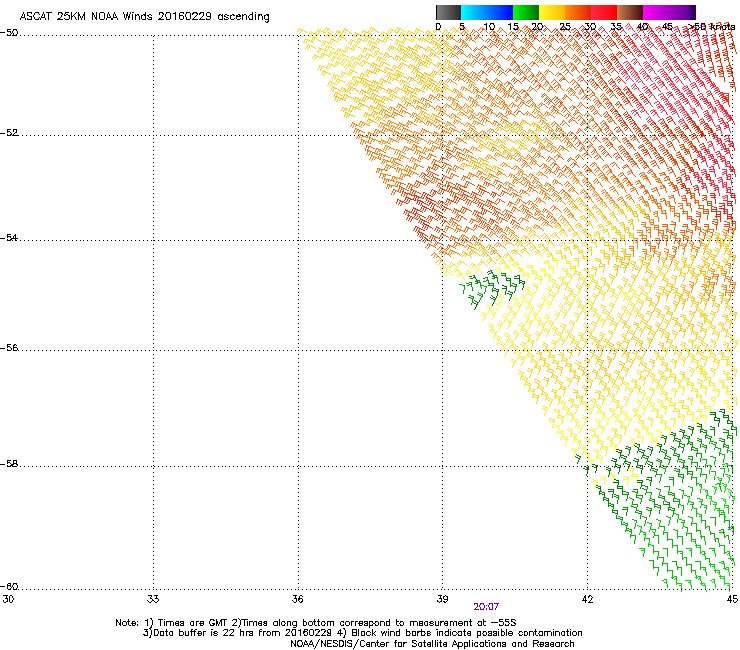The width and height of the screenshot is (740, 650).
Task: Pick the brown 35–40 knots legend segment
Action: (630, 12)
